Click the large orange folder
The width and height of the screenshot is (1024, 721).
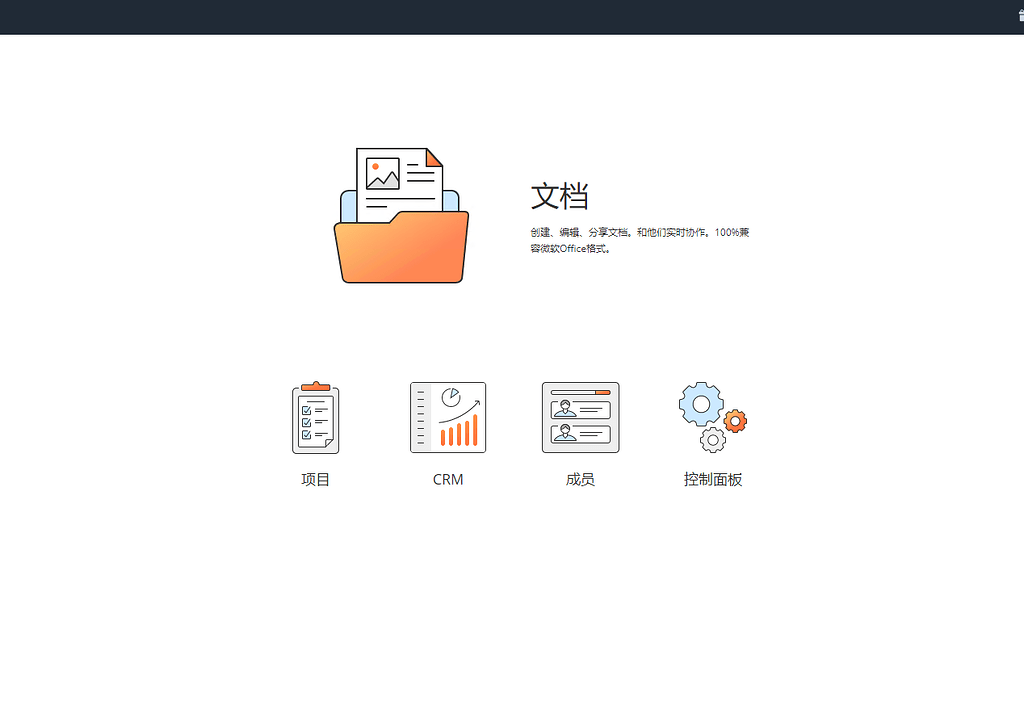tap(401, 250)
